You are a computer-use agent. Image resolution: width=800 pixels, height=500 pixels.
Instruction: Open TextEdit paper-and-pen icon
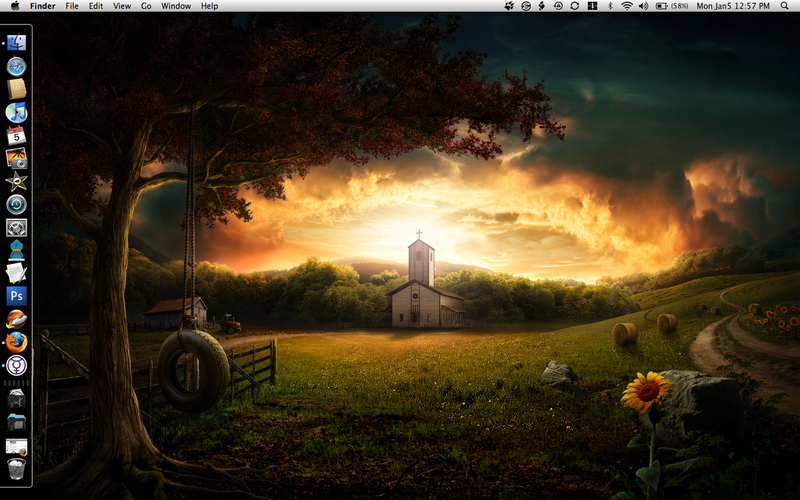click(16, 273)
